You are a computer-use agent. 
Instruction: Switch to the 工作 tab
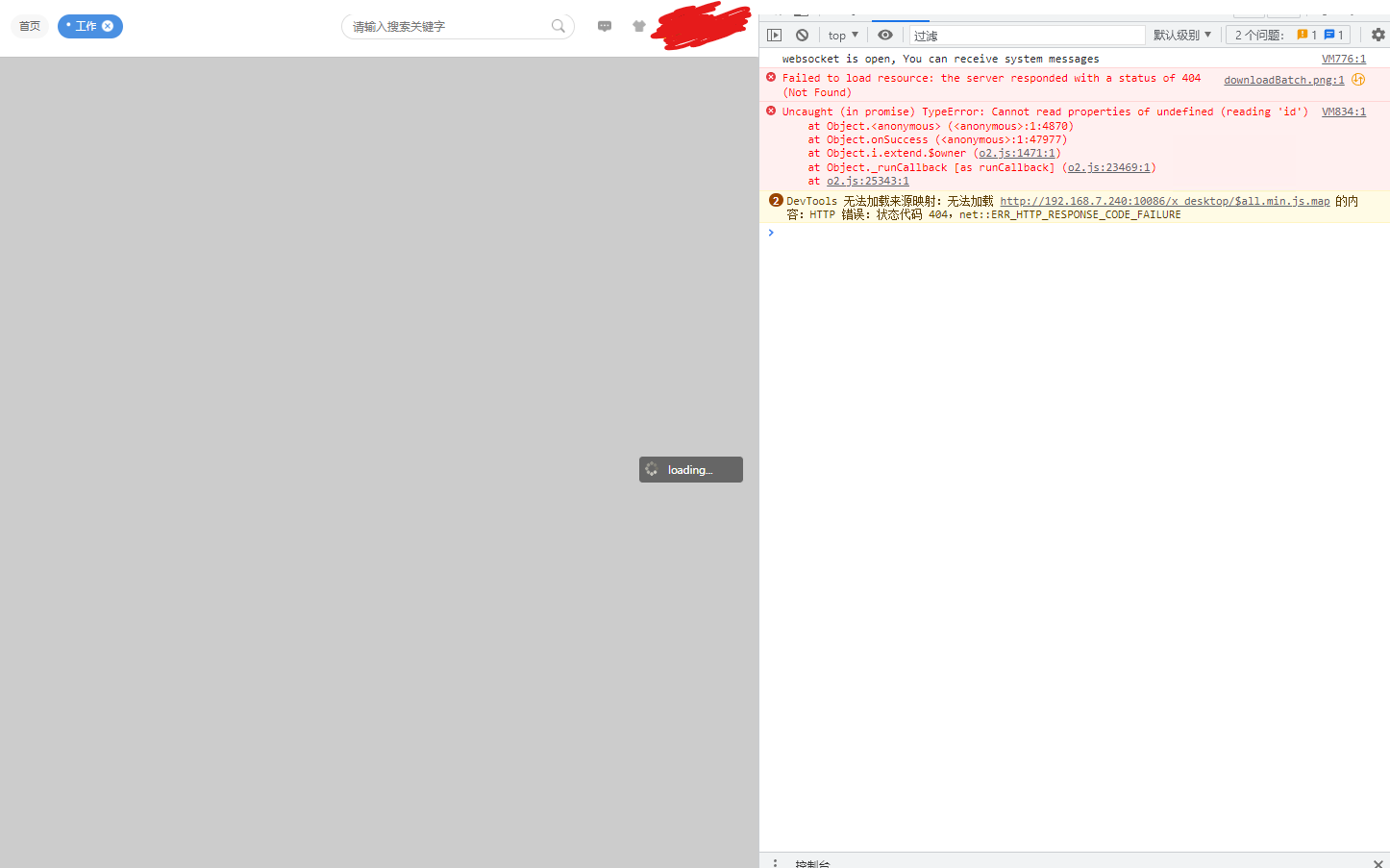[86, 26]
